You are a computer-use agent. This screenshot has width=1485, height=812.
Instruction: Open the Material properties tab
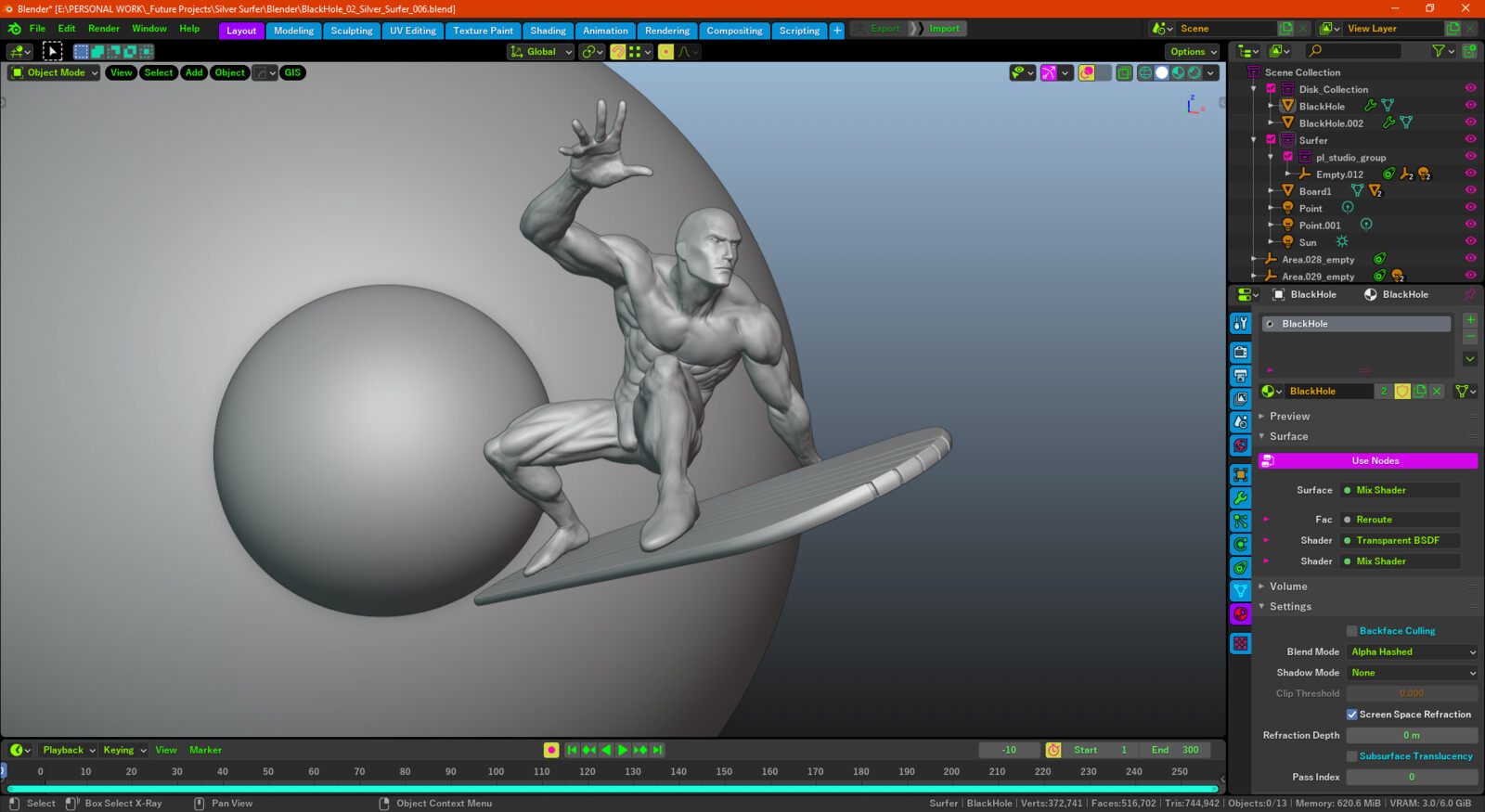(1241, 614)
